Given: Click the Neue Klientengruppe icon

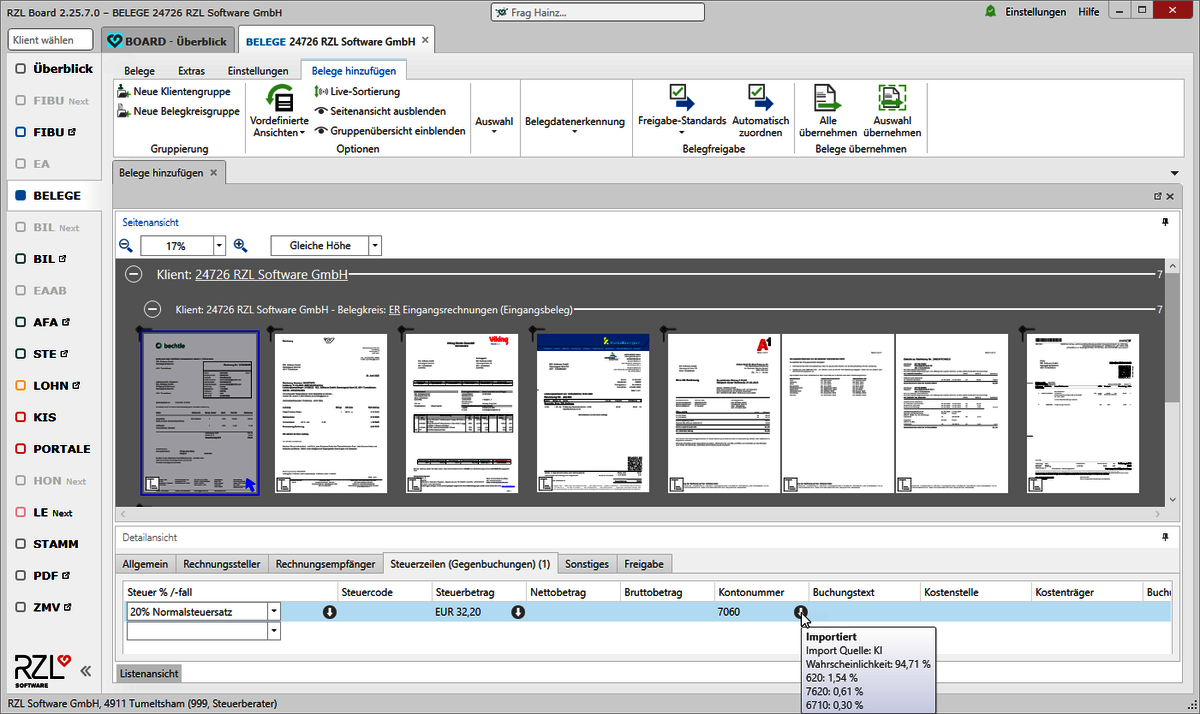Looking at the screenshot, I should point(124,92).
